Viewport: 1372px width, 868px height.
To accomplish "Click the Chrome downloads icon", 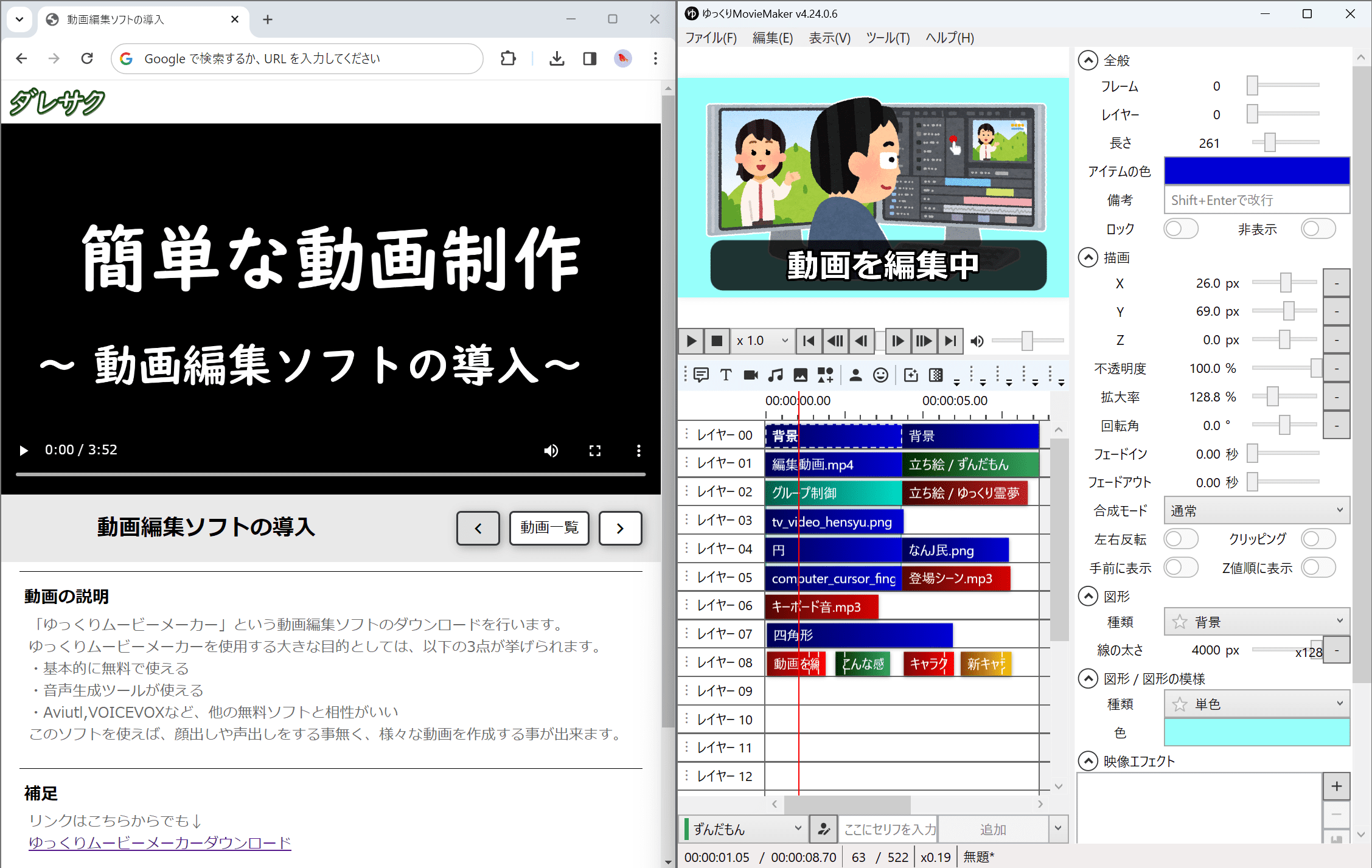I will pyautogui.click(x=557, y=58).
